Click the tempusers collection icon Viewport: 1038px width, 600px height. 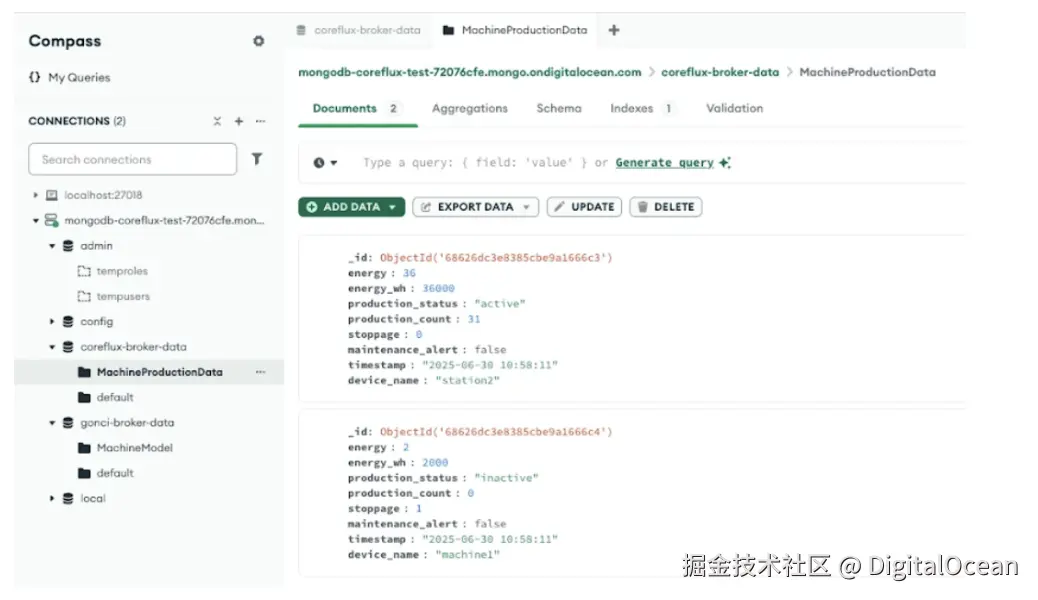coord(84,296)
